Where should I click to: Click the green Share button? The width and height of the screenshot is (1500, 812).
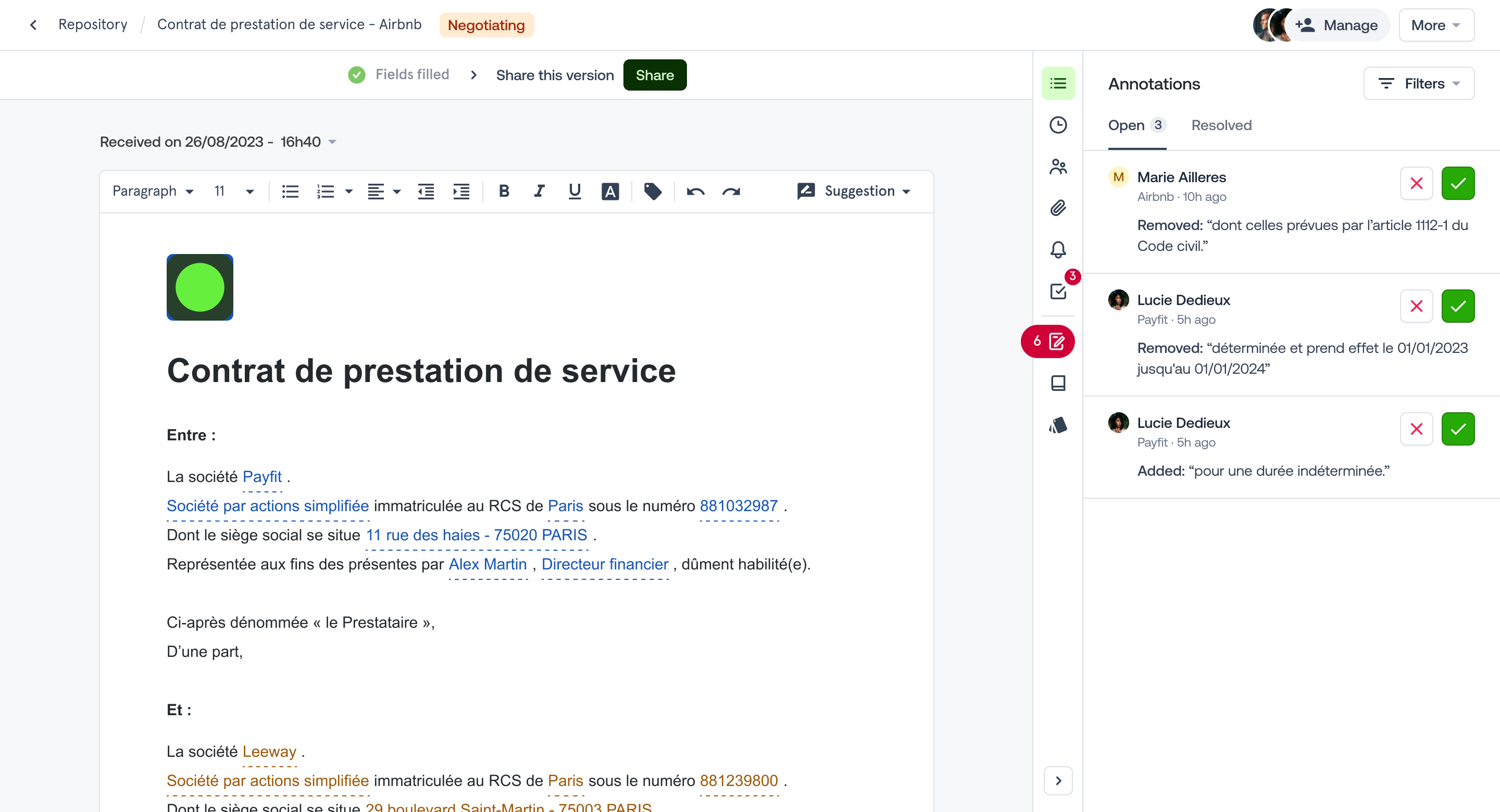click(655, 75)
